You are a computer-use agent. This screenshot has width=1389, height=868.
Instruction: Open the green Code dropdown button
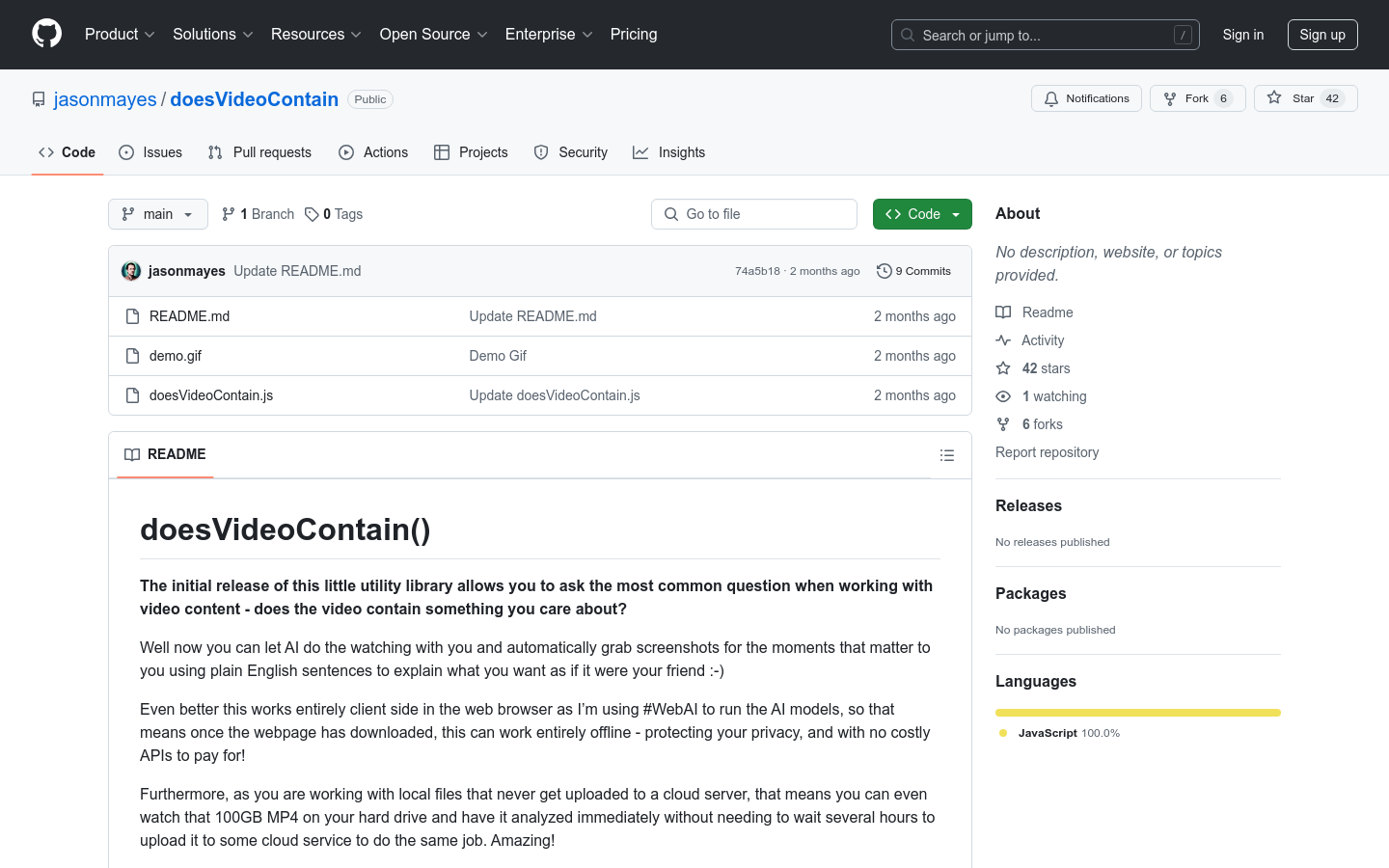922,214
